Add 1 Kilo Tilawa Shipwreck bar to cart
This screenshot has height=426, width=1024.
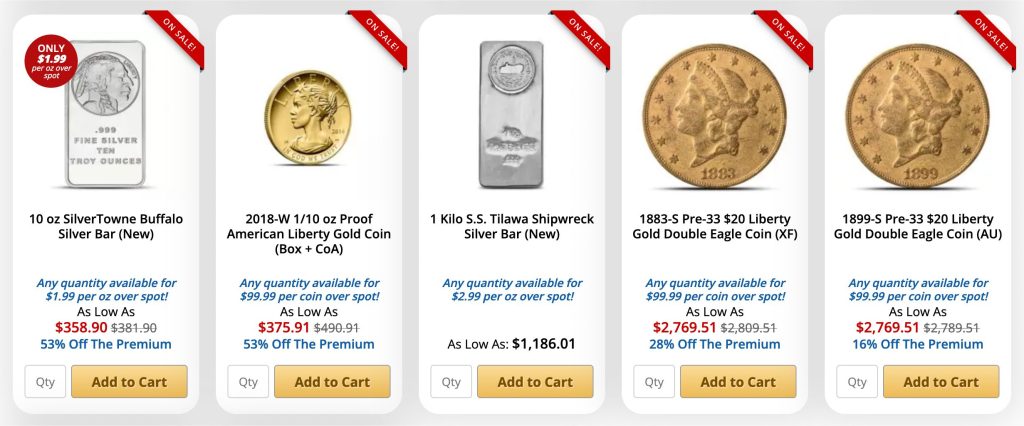[535, 381]
